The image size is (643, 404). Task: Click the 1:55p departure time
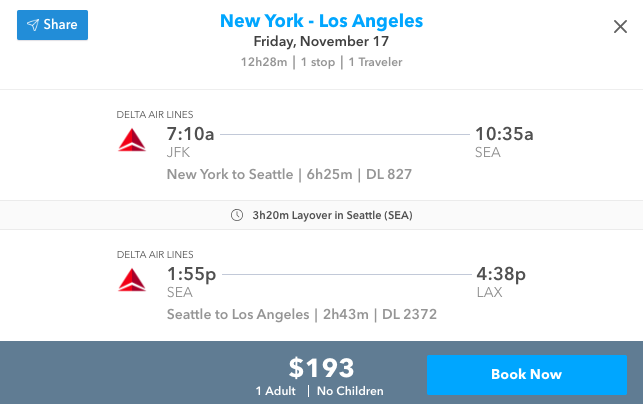click(191, 274)
